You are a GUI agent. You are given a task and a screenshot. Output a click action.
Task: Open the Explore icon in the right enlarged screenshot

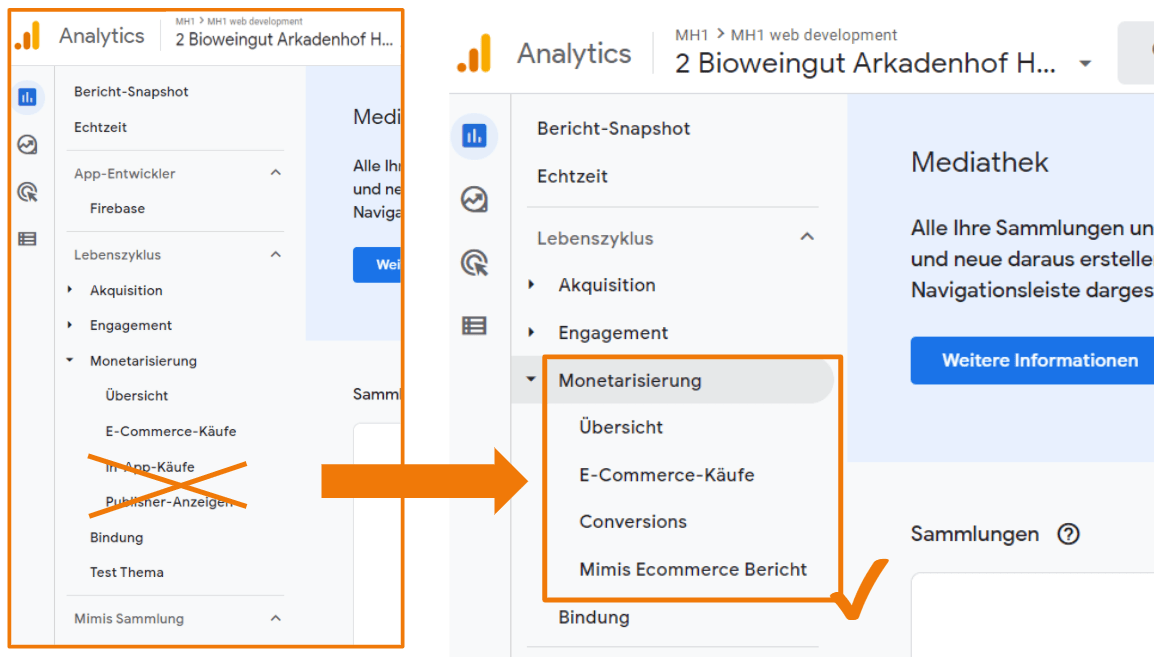(x=474, y=199)
